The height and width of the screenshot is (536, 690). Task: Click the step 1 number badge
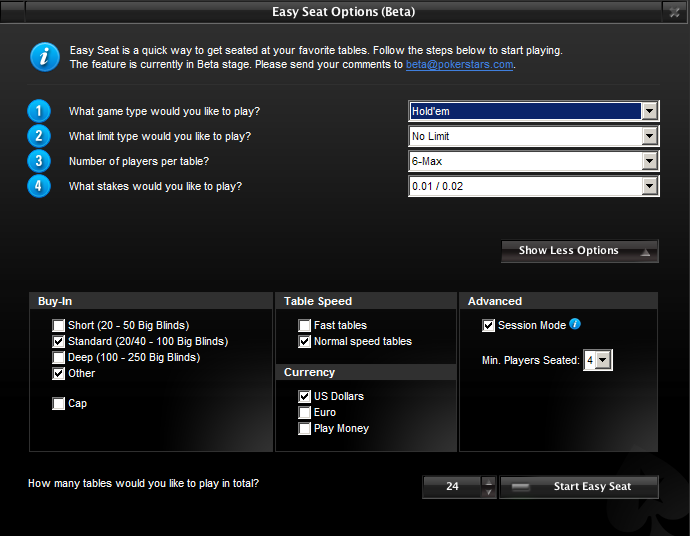coord(38,111)
